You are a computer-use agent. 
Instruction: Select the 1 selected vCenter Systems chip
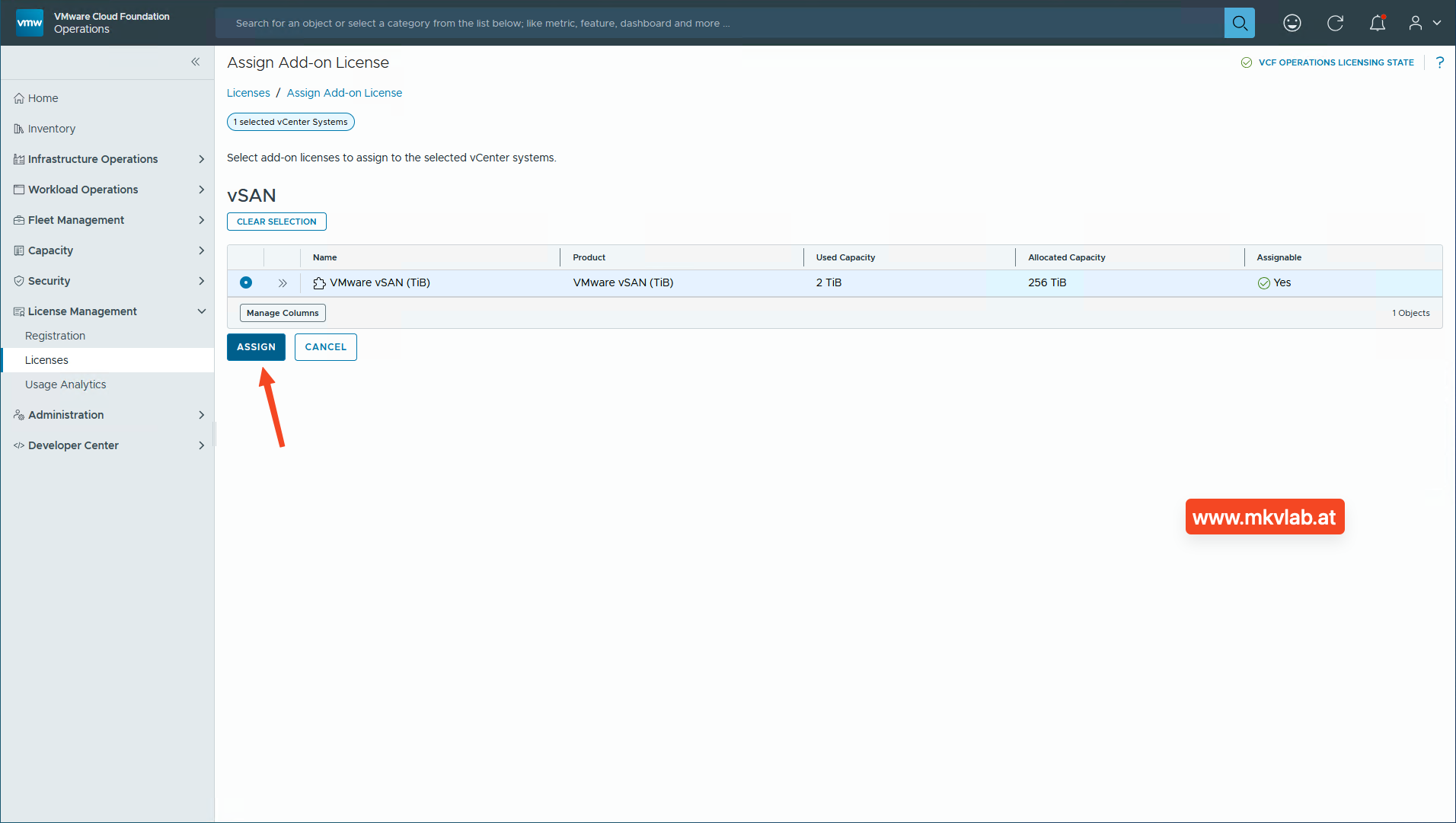290,122
